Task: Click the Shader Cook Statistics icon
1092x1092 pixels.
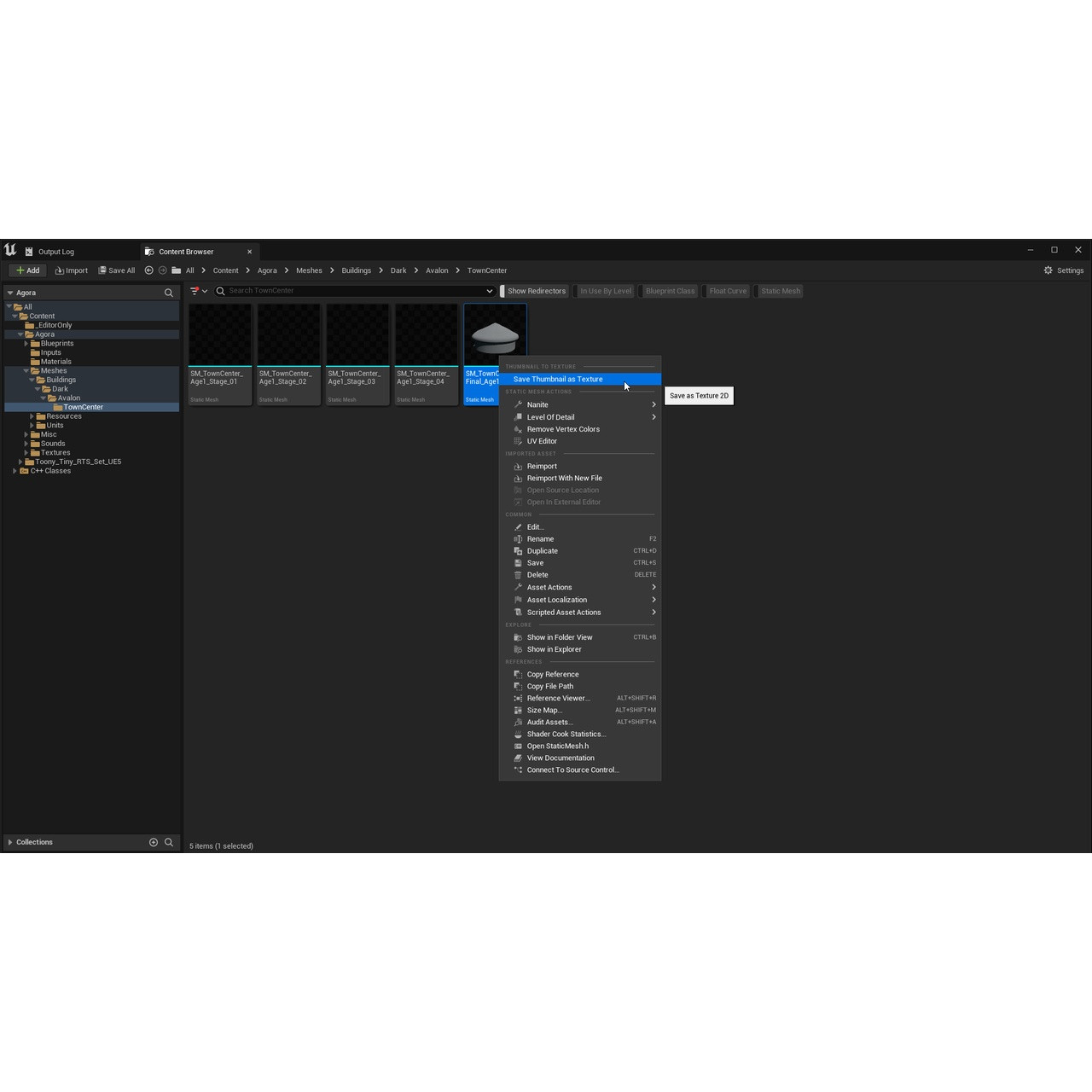Action: click(x=518, y=734)
